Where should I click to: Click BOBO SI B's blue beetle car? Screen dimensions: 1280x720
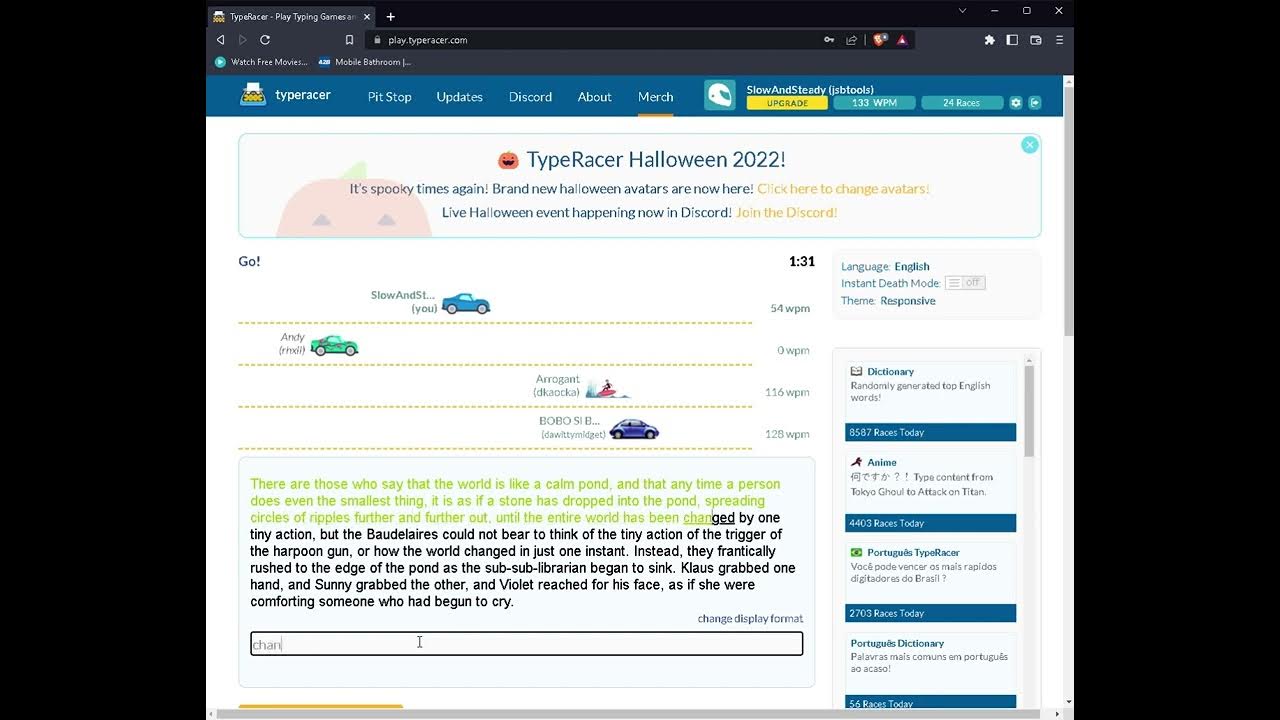634,430
